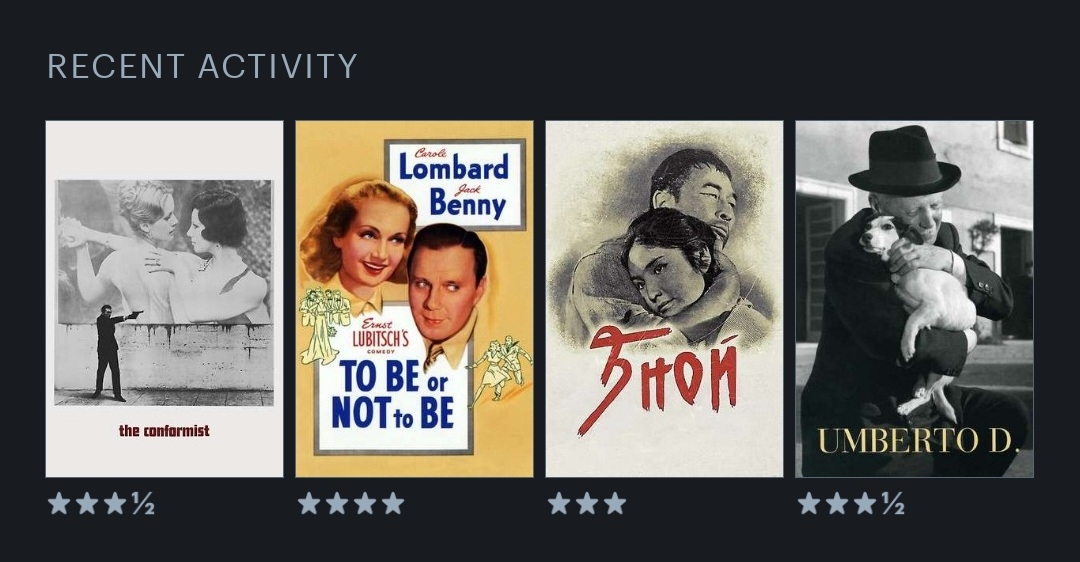Image resolution: width=1080 pixels, height=562 pixels.
Task: Click third star under Umberto D.
Action: click(x=864, y=503)
